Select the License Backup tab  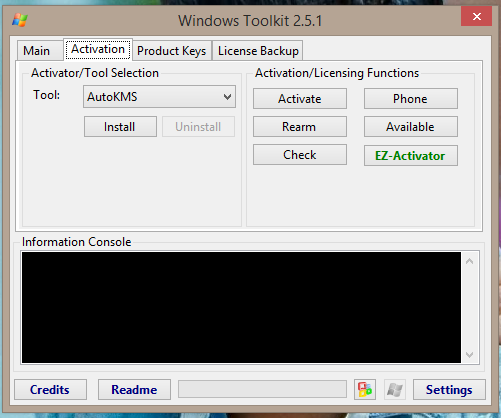click(x=258, y=51)
